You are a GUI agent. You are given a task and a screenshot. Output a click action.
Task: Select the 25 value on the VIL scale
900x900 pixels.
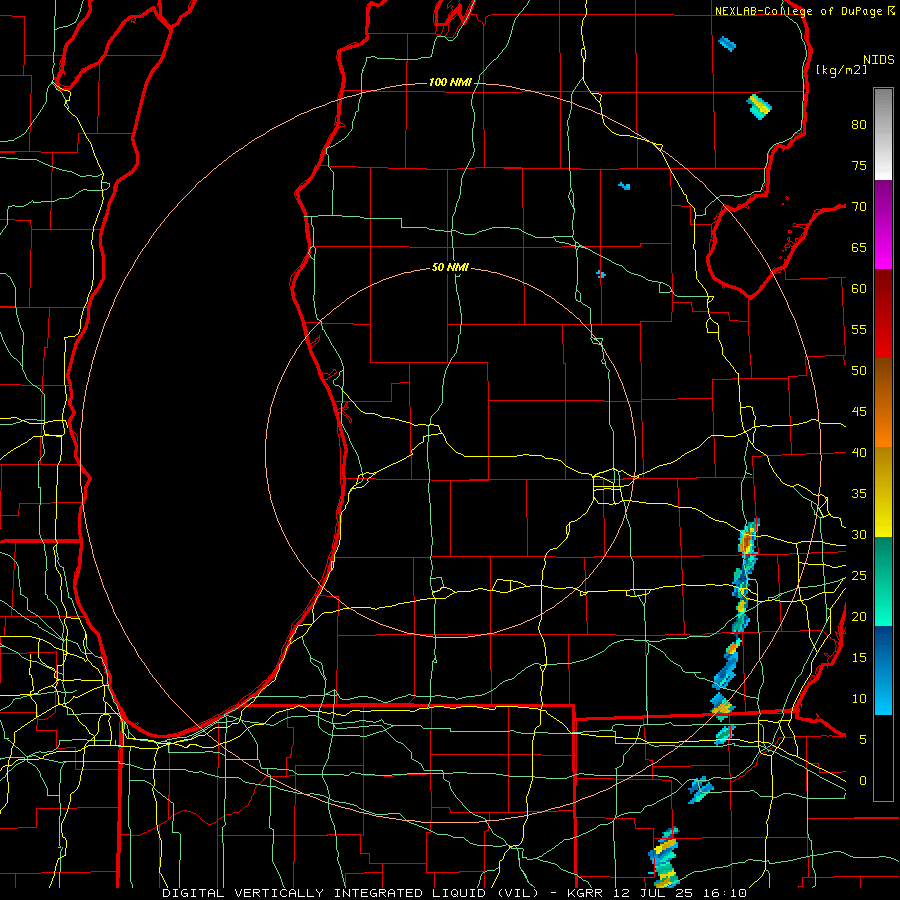click(x=859, y=576)
